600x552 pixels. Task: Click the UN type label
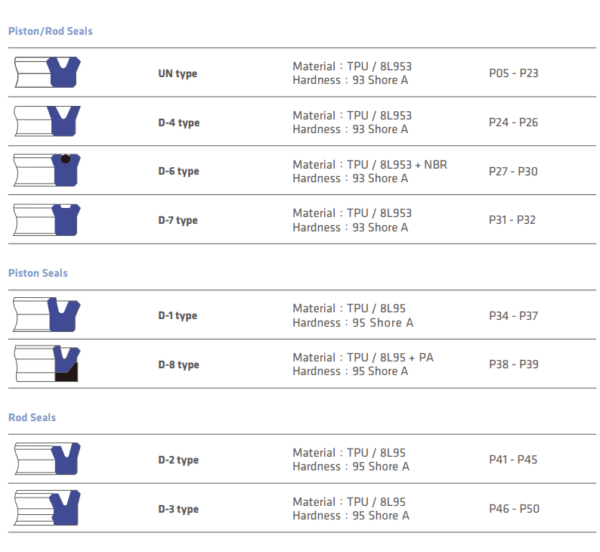pyautogui.click(x=178, y=74)
